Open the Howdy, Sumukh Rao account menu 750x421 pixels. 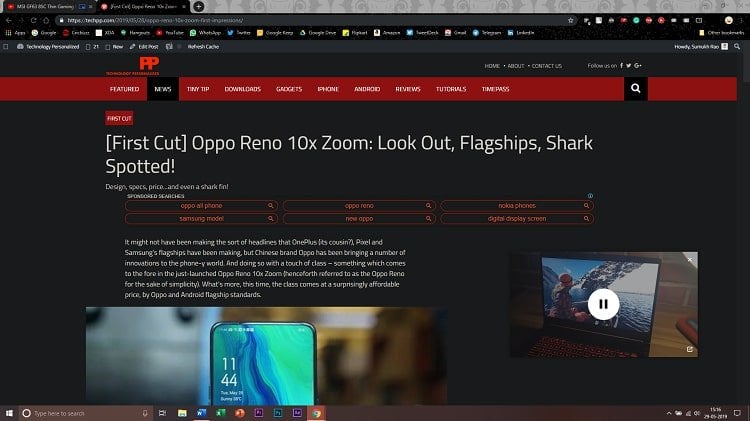701,46
